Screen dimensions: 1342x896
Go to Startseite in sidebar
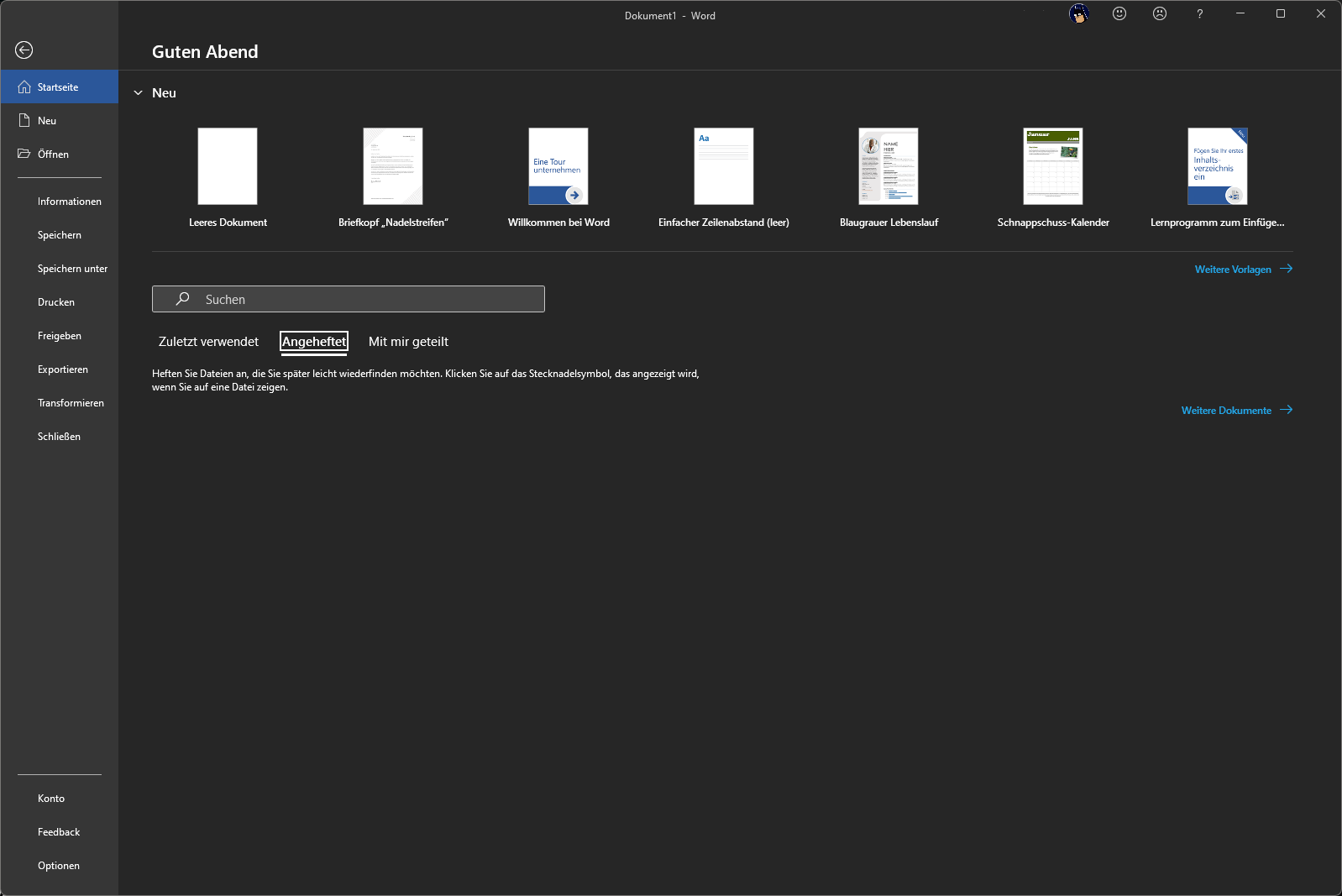(60, 87)
